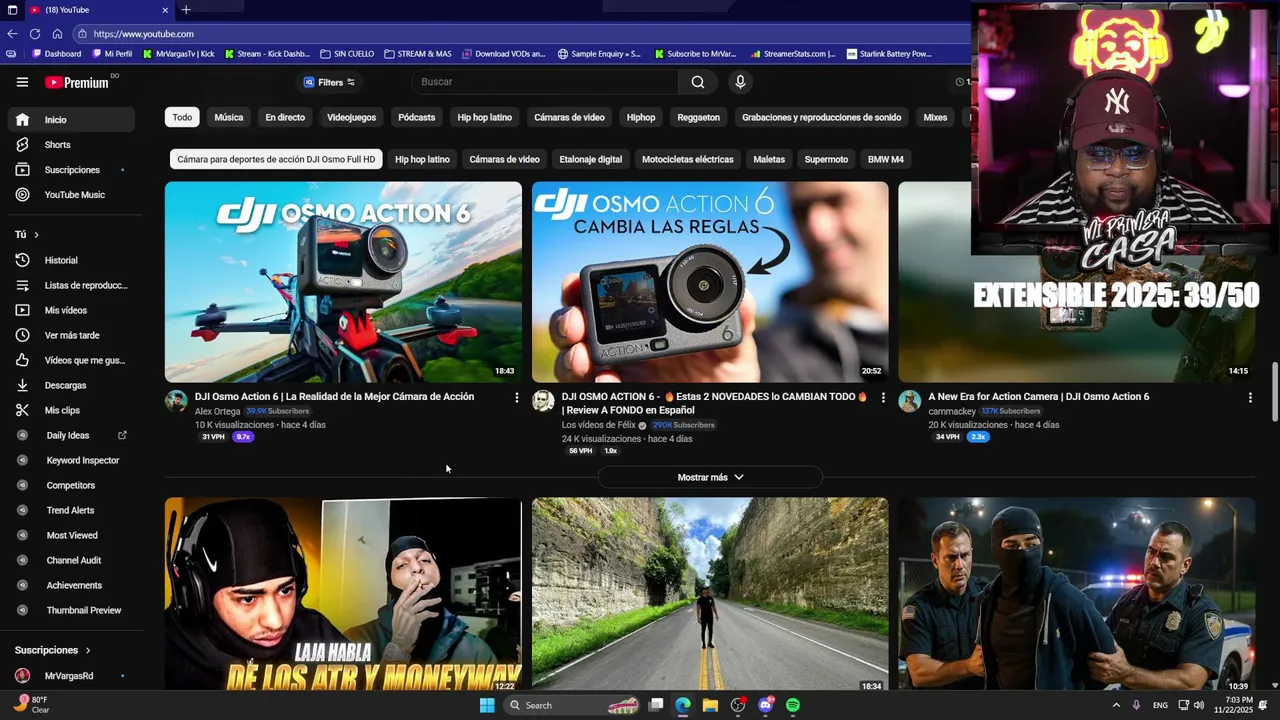This screenshot has height=720, width=1280.
Task: Select the Todo filter chip
Action: click(182, 117)
